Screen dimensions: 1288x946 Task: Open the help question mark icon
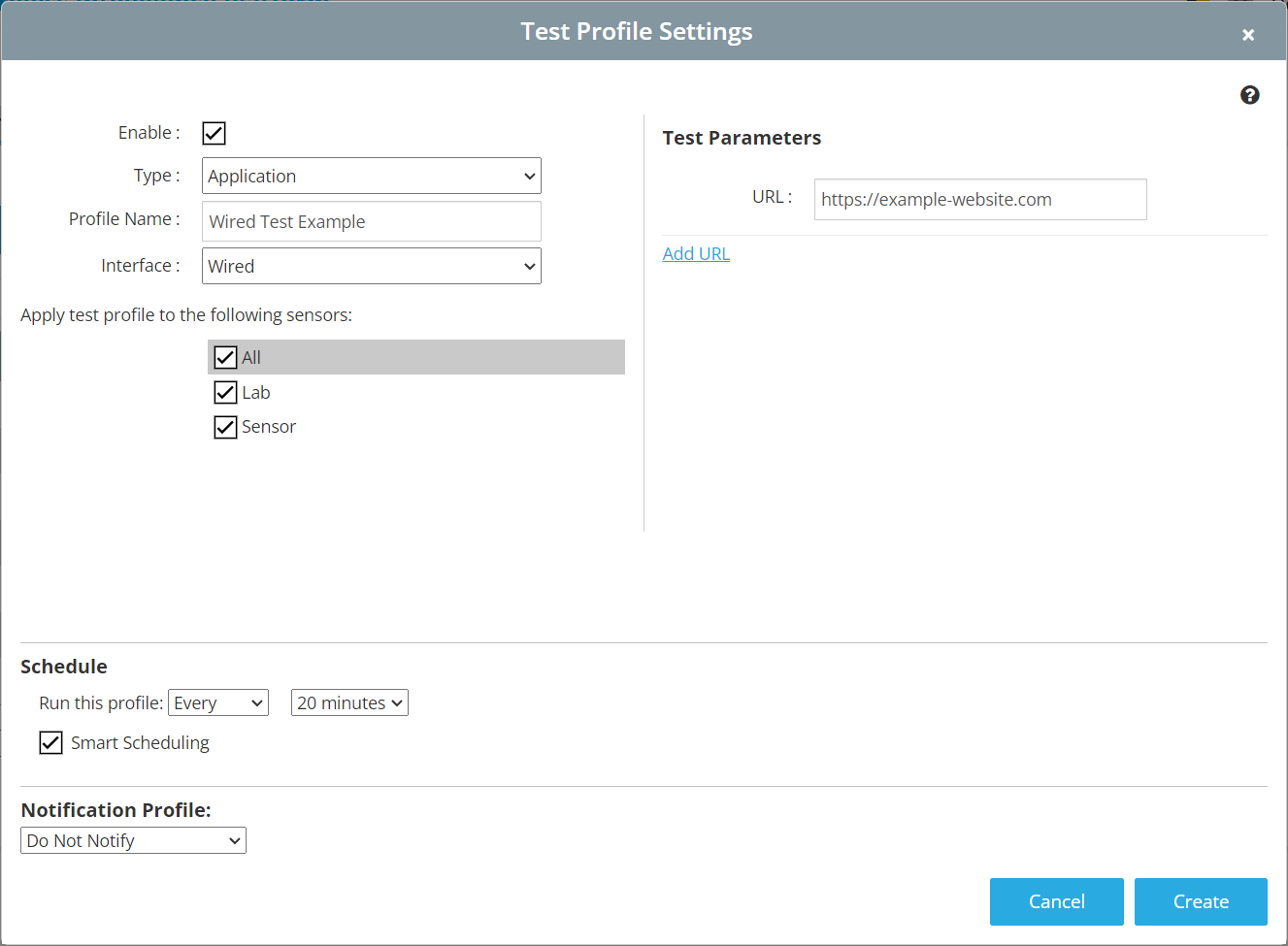[1249, 95]
